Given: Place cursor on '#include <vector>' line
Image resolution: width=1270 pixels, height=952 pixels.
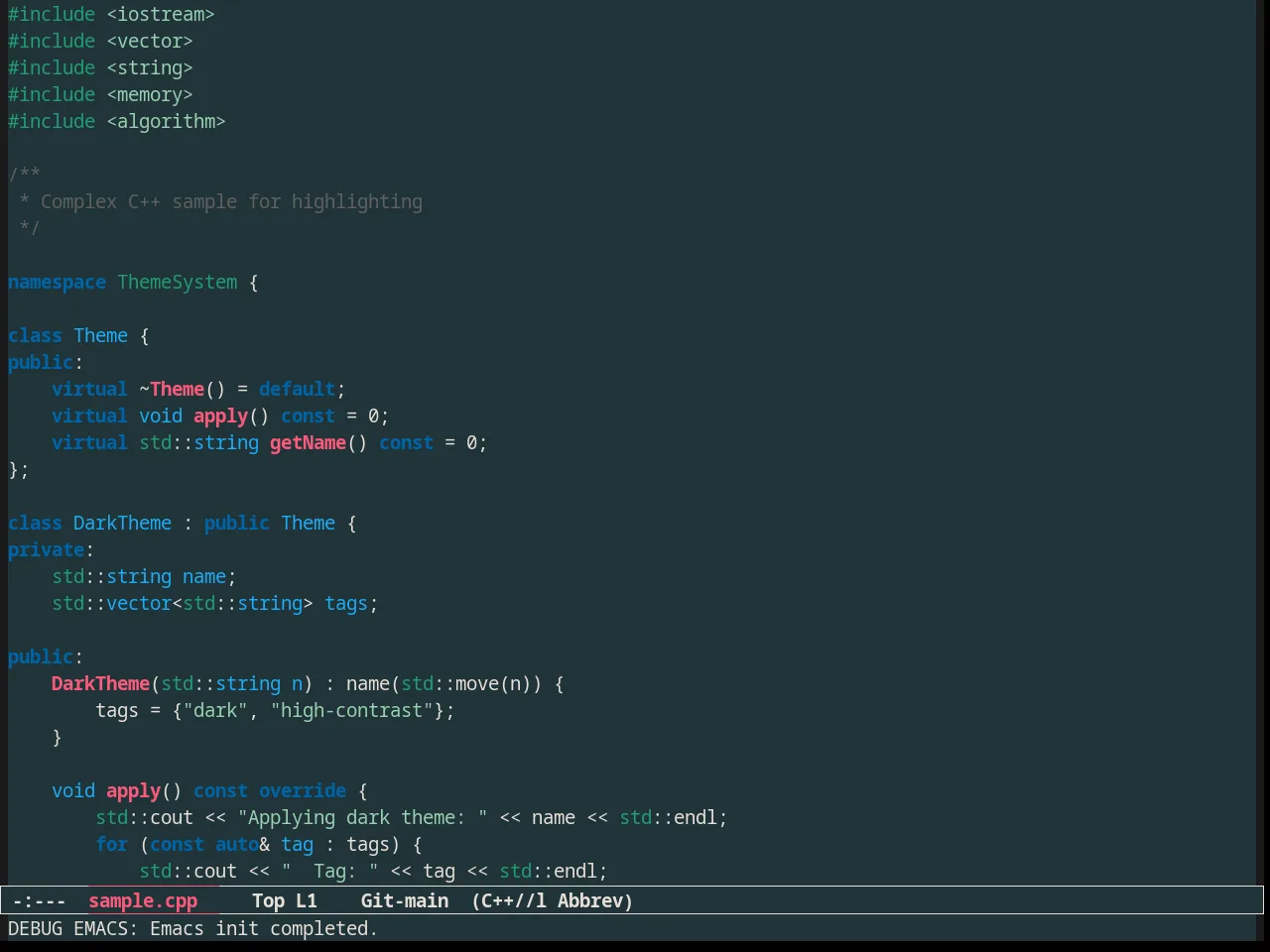Looking at the screenshot, I should pyautogui.click(x=100, y=41).
